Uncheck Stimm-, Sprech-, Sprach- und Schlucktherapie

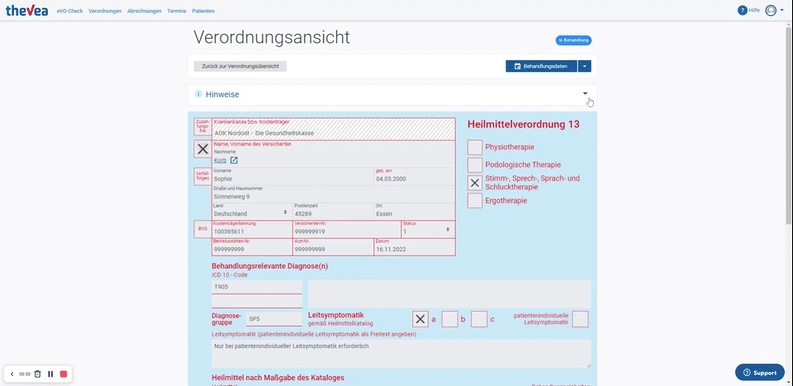coord(474,183)
